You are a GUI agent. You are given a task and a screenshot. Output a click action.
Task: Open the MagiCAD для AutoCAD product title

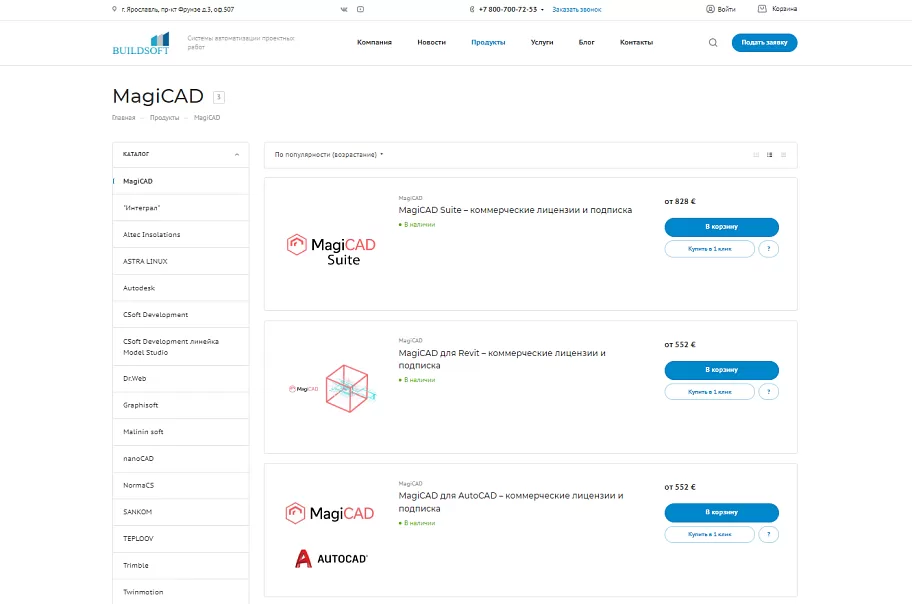(x=511, y=502)
